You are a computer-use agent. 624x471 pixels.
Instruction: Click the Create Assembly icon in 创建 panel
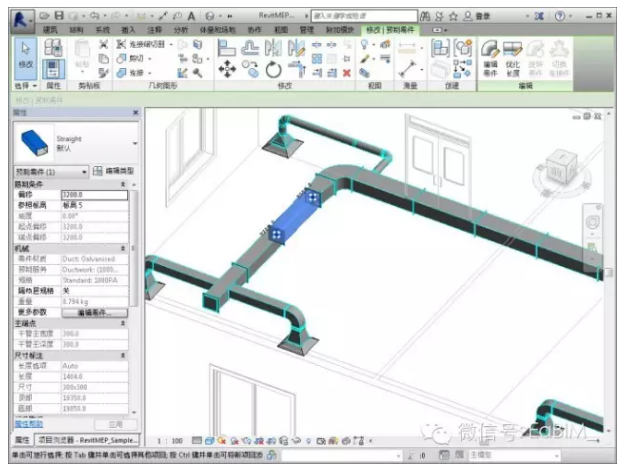[440, 48]
